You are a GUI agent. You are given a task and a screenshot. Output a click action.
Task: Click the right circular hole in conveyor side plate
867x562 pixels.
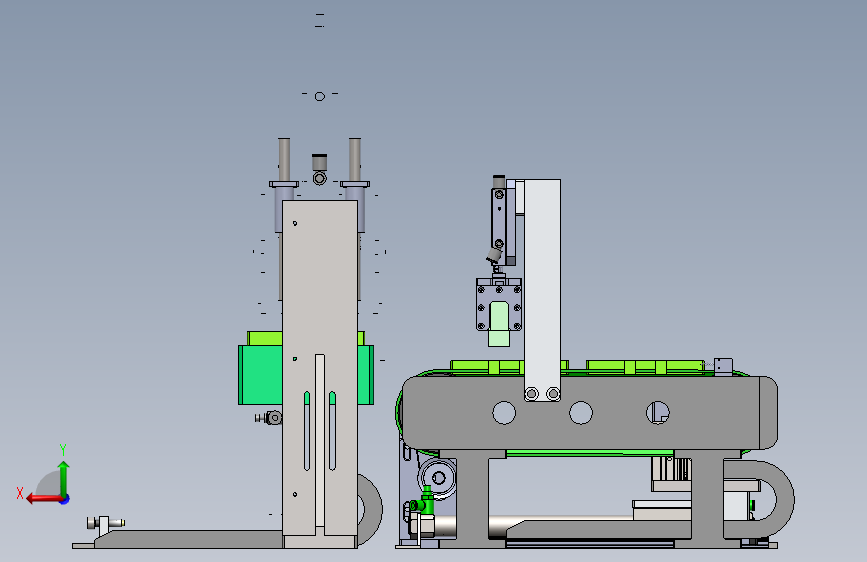(657, 413)
